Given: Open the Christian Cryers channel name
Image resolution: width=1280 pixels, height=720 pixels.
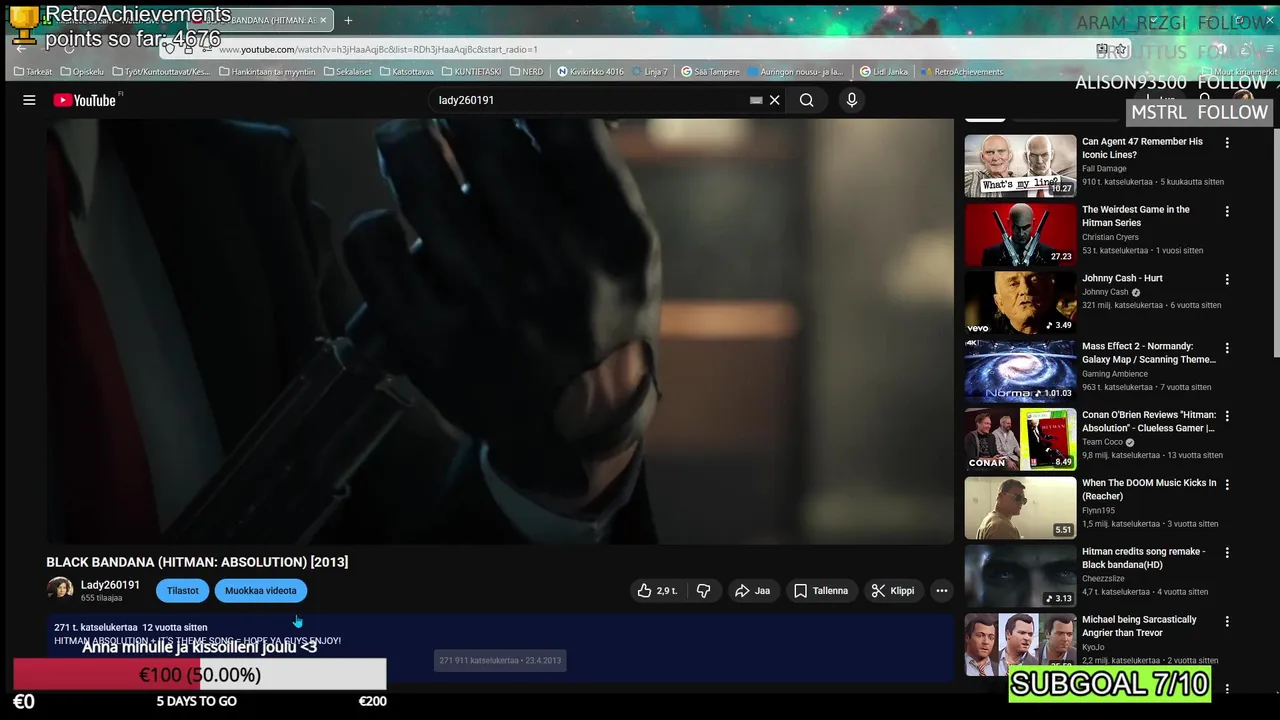Looking at the screenshot, I should point(1110,237).
